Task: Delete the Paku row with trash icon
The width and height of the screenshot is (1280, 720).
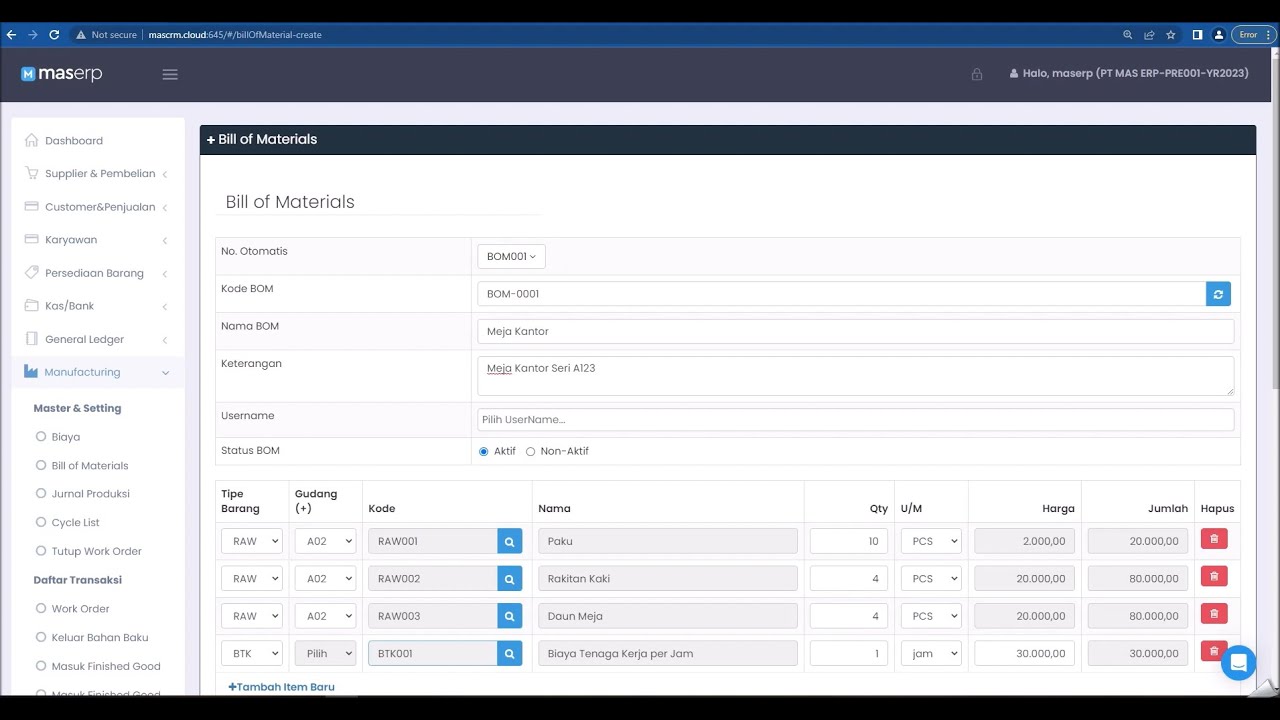Action: click(x=1214, y=539)
